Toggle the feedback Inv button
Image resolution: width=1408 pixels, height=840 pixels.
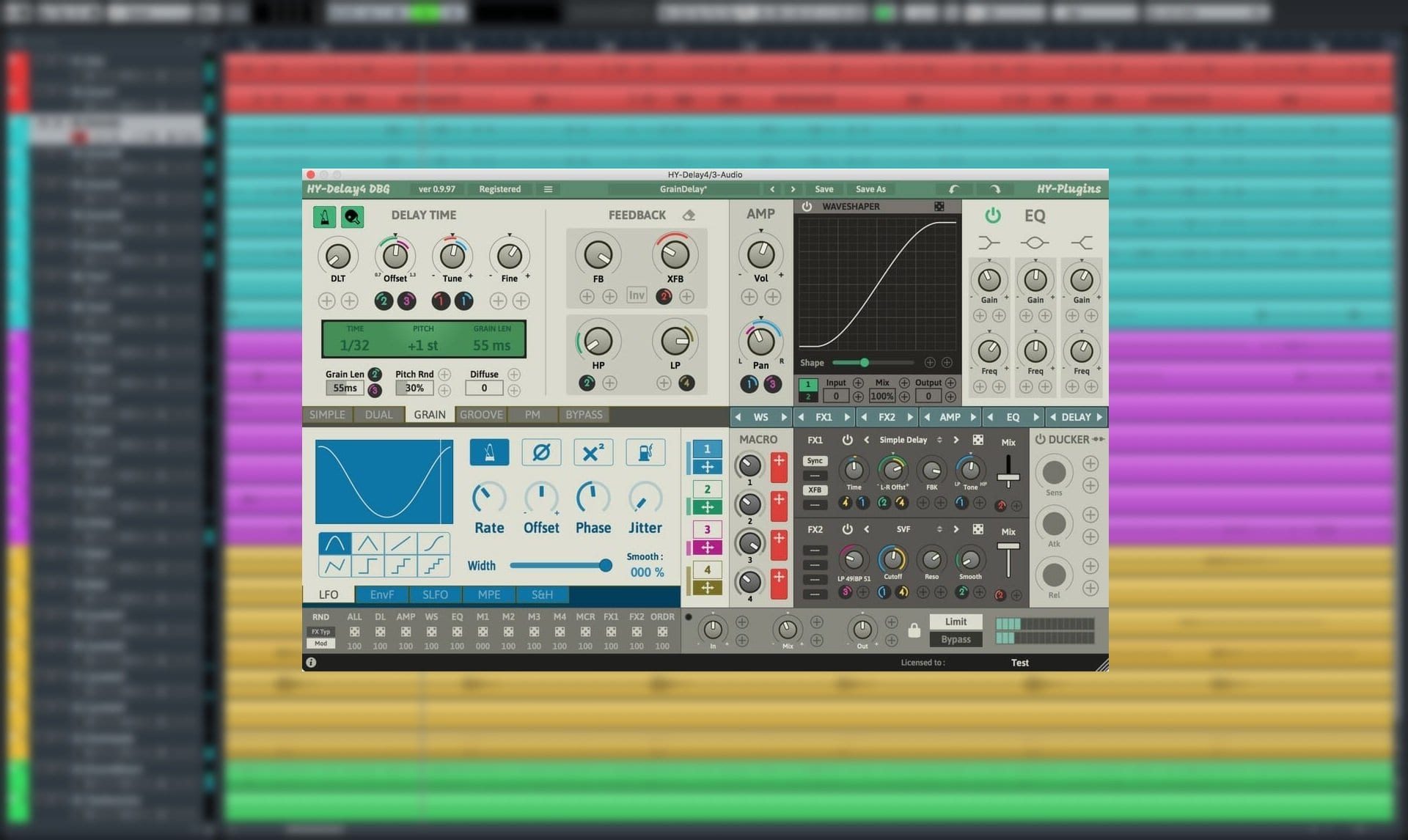pos(637,296)
